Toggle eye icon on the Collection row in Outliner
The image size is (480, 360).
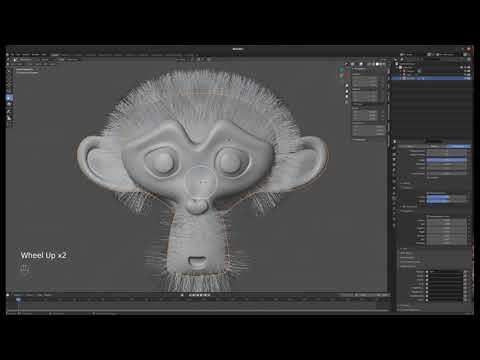tap(466, 67)
